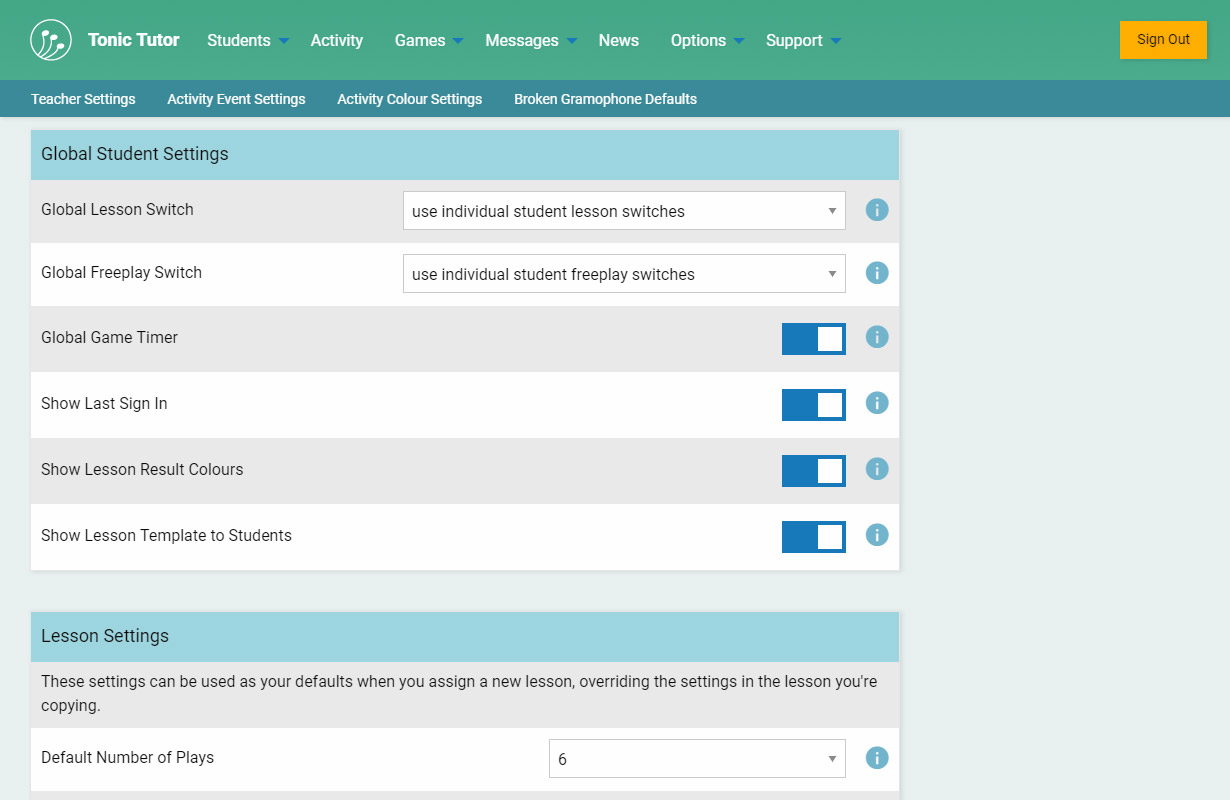Click info icon for Show Last Sign In
The image size is (1230, 800).
point(877,403)
